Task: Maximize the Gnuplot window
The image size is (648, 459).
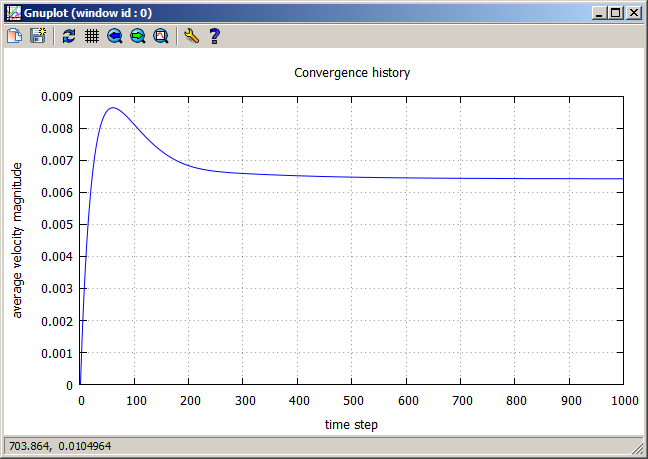Action: pos(615,13)
